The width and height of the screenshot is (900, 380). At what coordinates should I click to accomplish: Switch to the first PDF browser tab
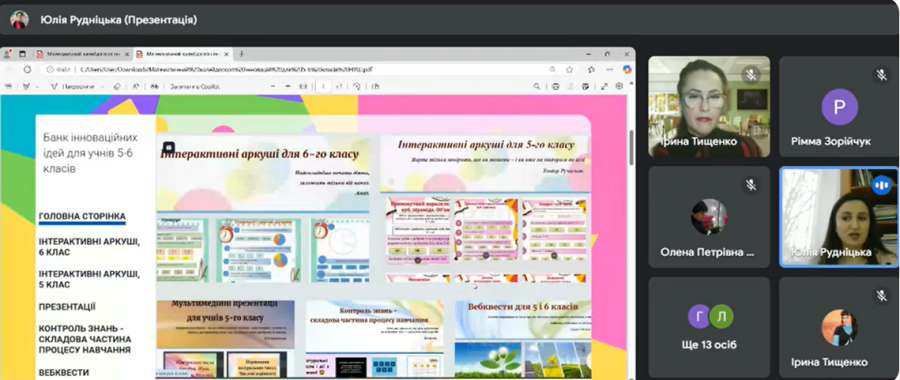(x=79, y=54)
